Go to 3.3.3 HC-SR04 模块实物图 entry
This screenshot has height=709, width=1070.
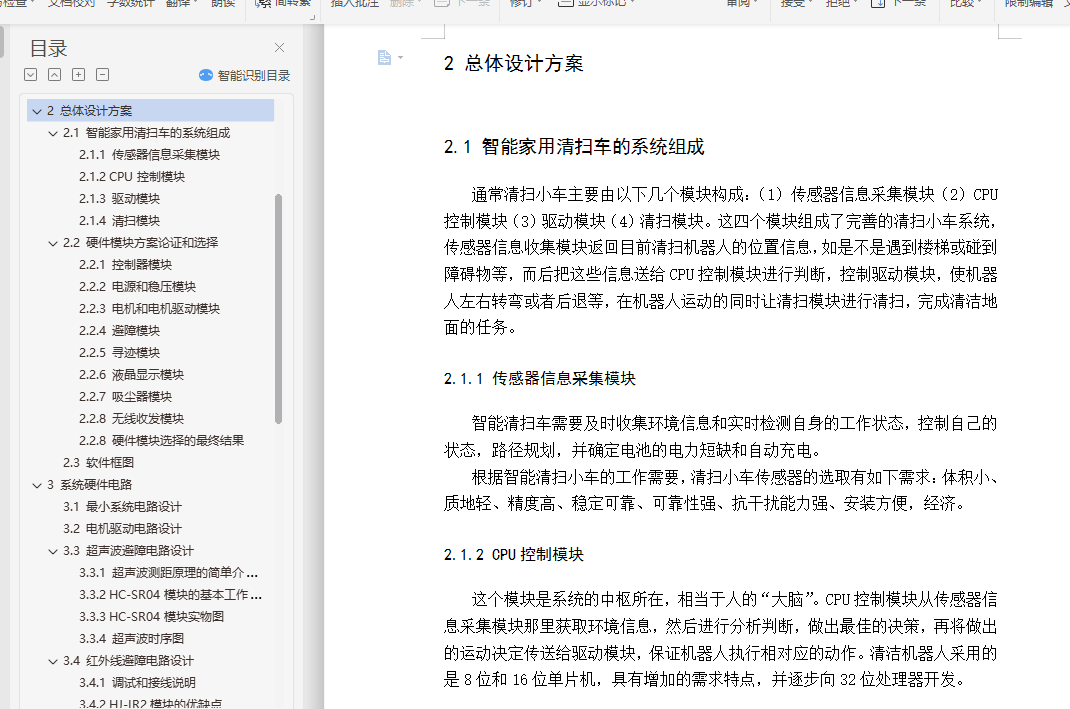(x=151, y=616)
